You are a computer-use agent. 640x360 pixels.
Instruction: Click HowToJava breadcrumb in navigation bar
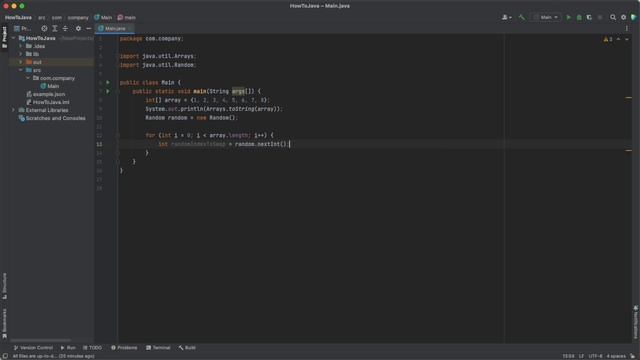point(18,18)
